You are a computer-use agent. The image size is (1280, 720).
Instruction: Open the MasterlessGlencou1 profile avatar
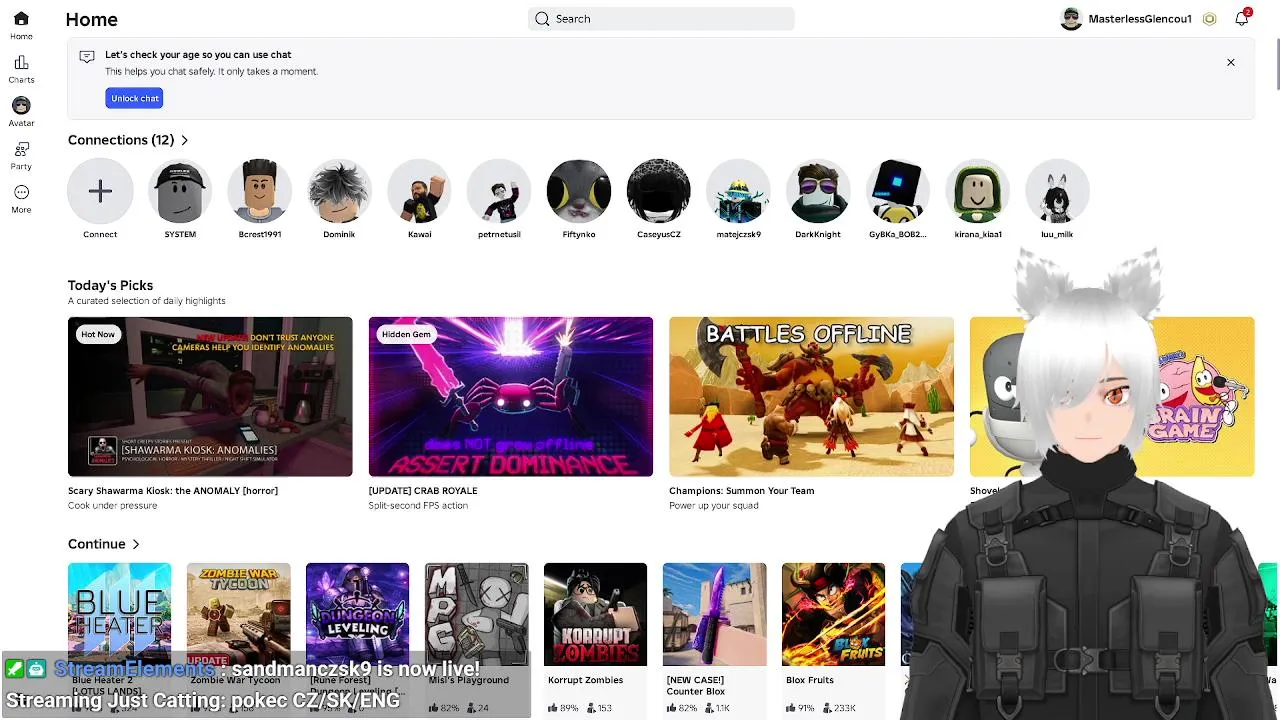click(1071, 19)
